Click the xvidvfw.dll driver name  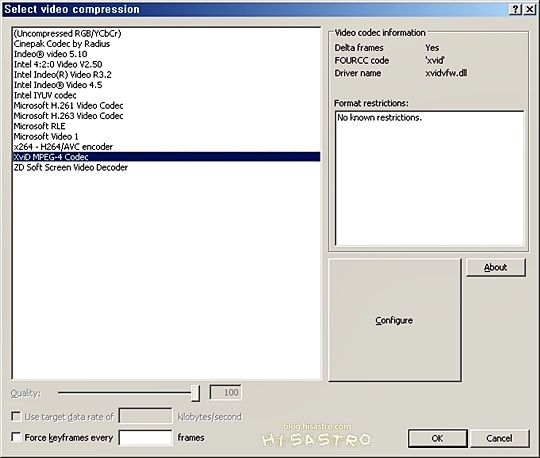pos(446,73)
